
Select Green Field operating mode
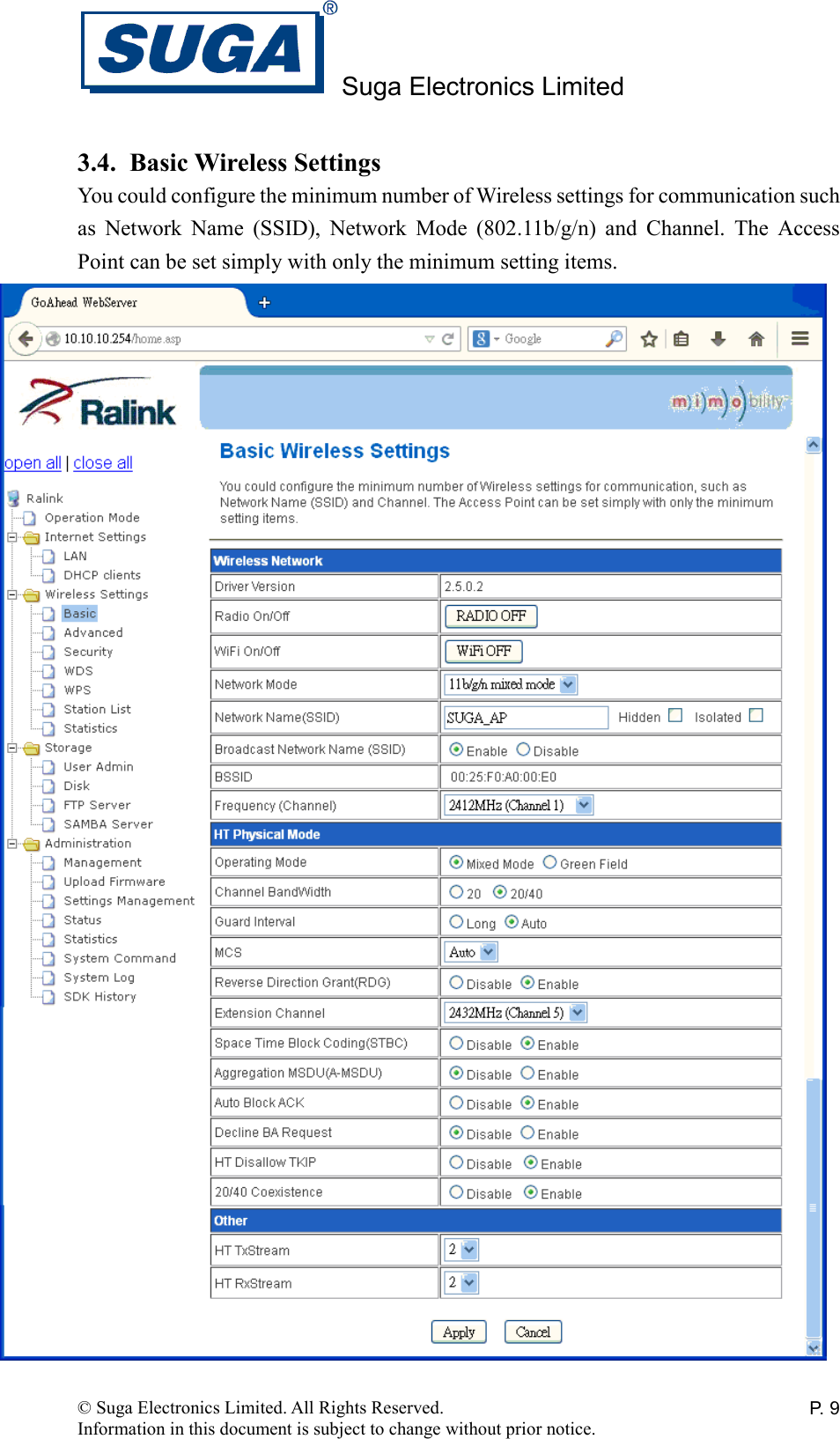click(549, 862)
